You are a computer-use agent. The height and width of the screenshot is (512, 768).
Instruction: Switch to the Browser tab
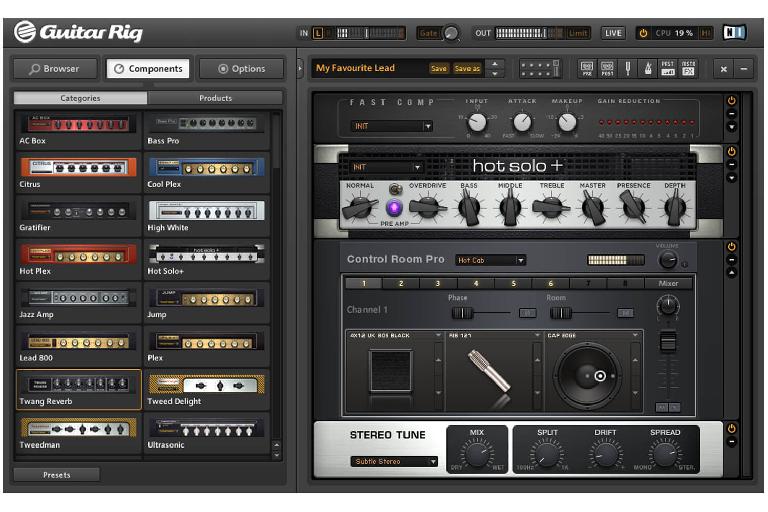click(54, 69)
